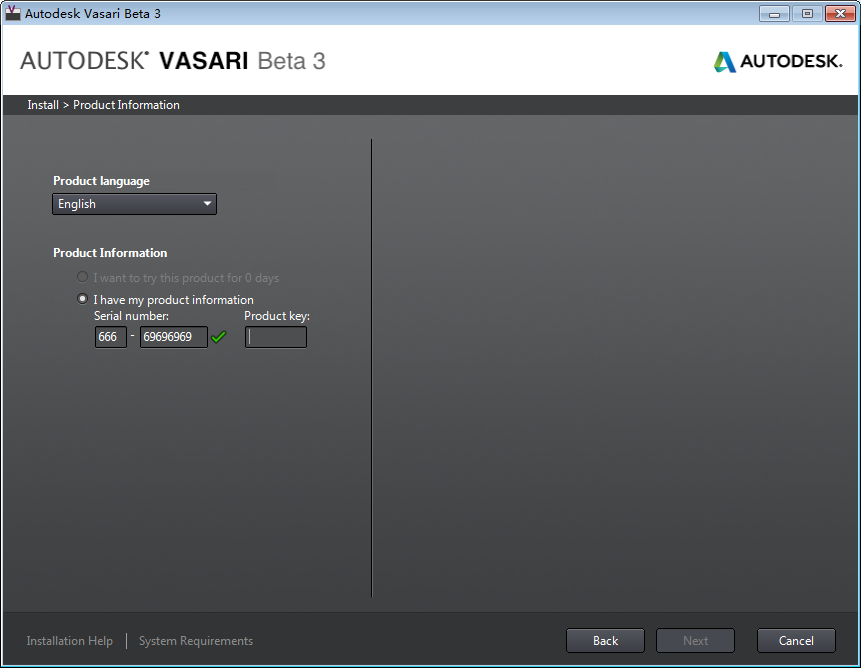Click the Vasari app icon in title bar
Screen dimensions: 861x668
13,13
